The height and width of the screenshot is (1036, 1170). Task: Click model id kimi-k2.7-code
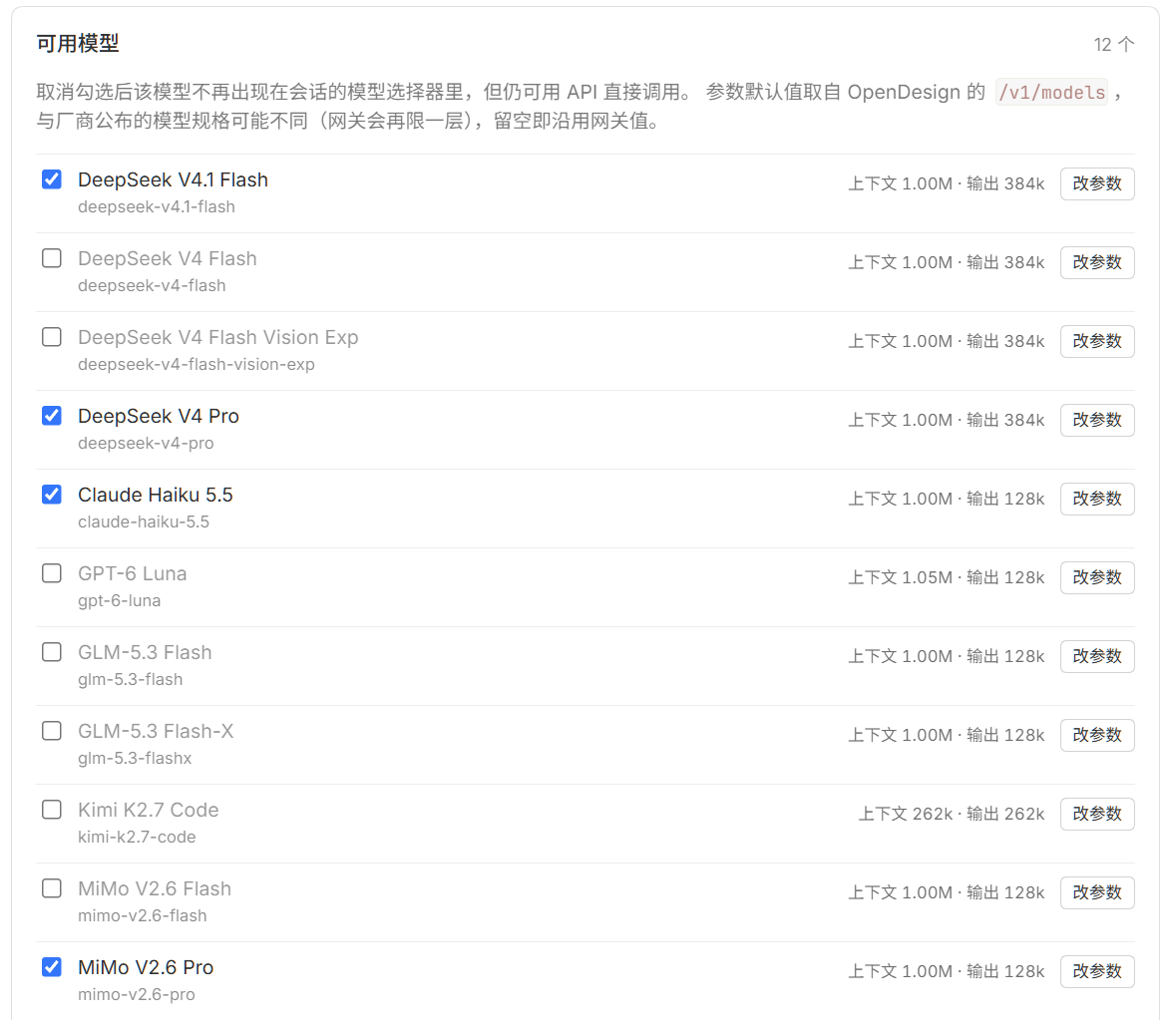point(137,837)
